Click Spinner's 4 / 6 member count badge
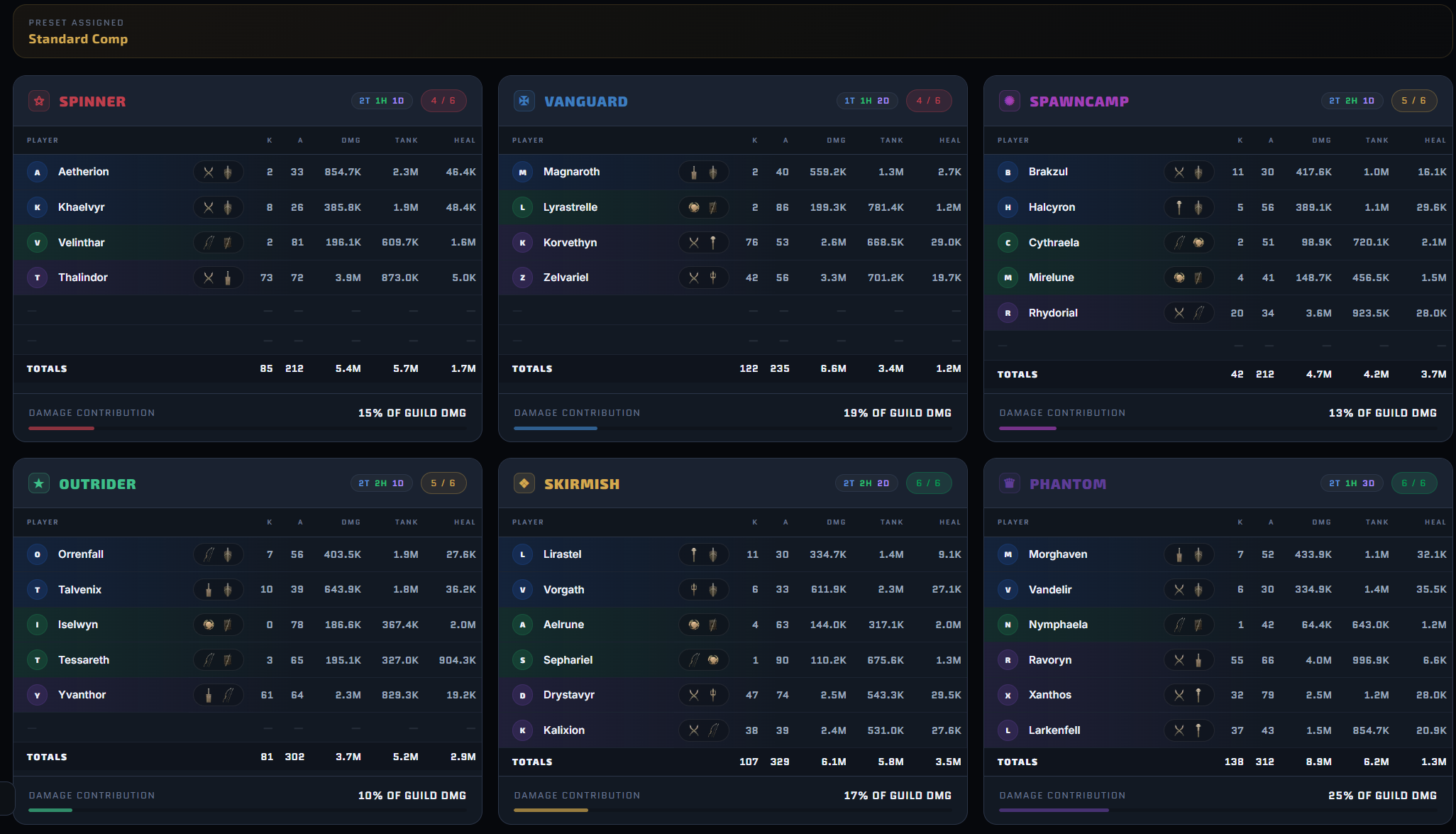This screenshot has height=834, width=1456. click(x=443, y=101)
